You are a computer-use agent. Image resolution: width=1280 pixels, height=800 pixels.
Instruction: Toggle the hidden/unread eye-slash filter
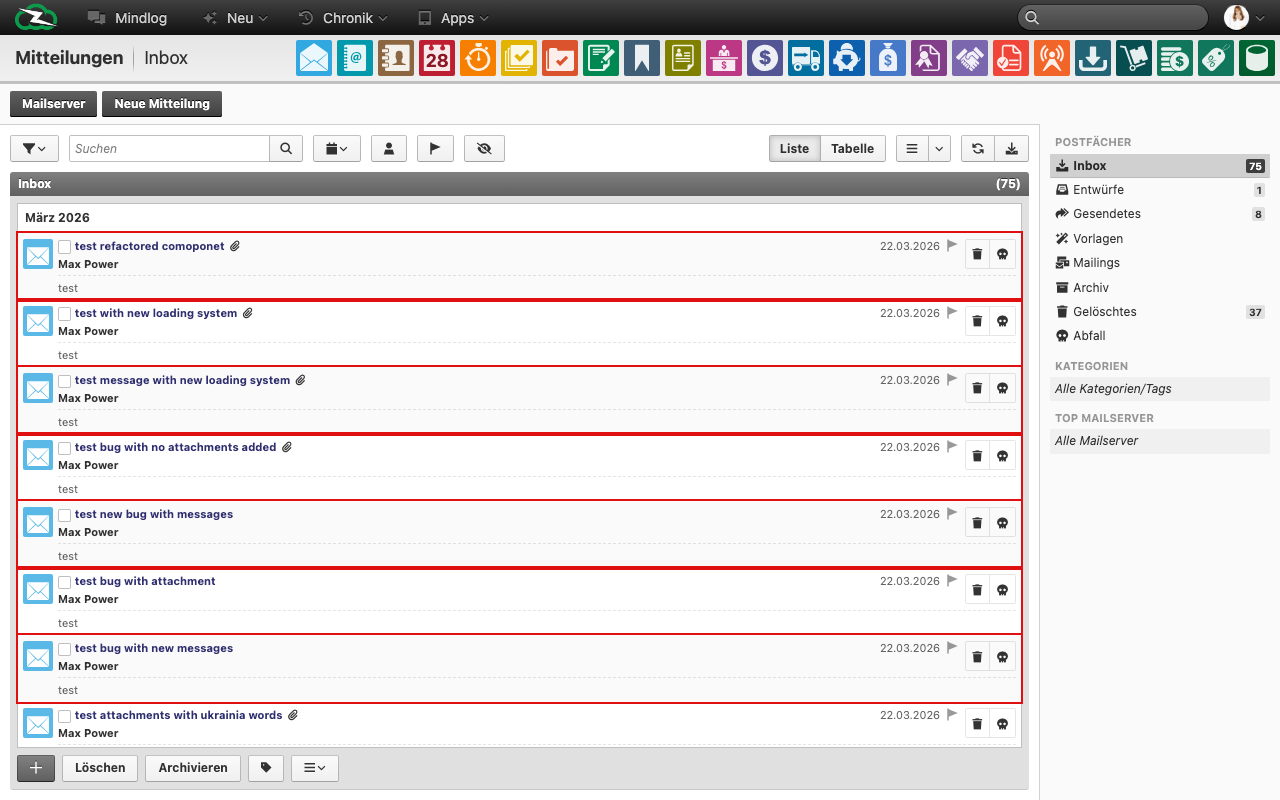click(x=484, y=148)
